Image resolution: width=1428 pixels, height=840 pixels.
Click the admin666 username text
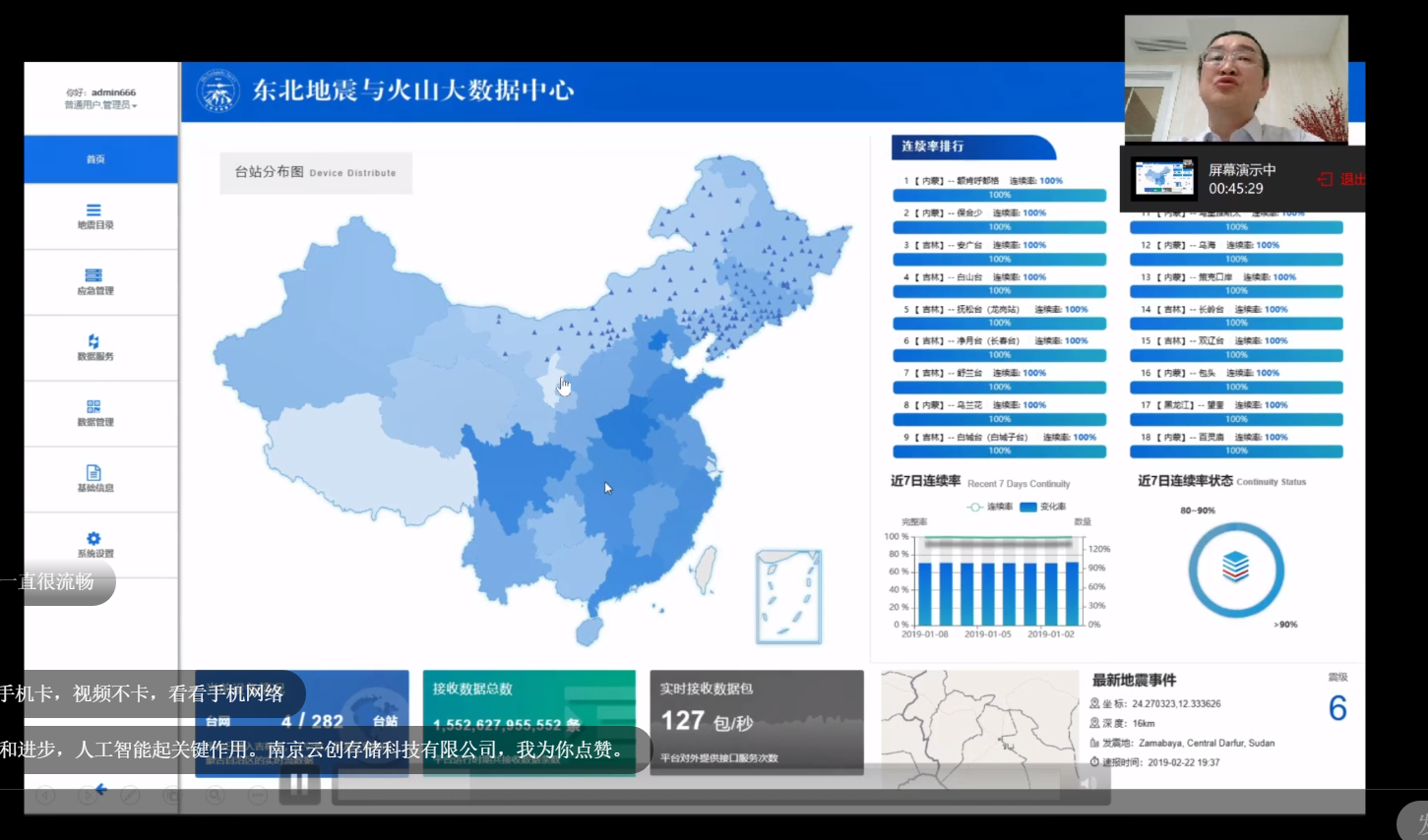tap(114, 92)
